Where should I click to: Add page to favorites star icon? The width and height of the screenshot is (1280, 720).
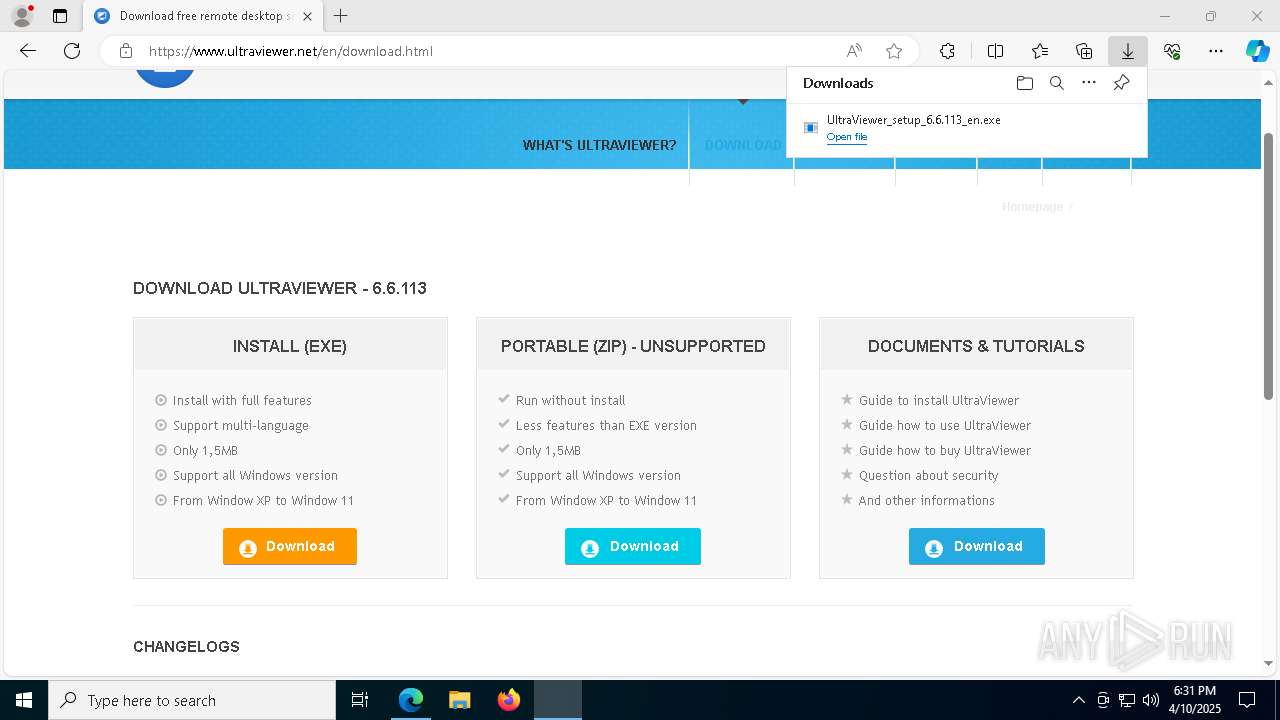(894, 51)
